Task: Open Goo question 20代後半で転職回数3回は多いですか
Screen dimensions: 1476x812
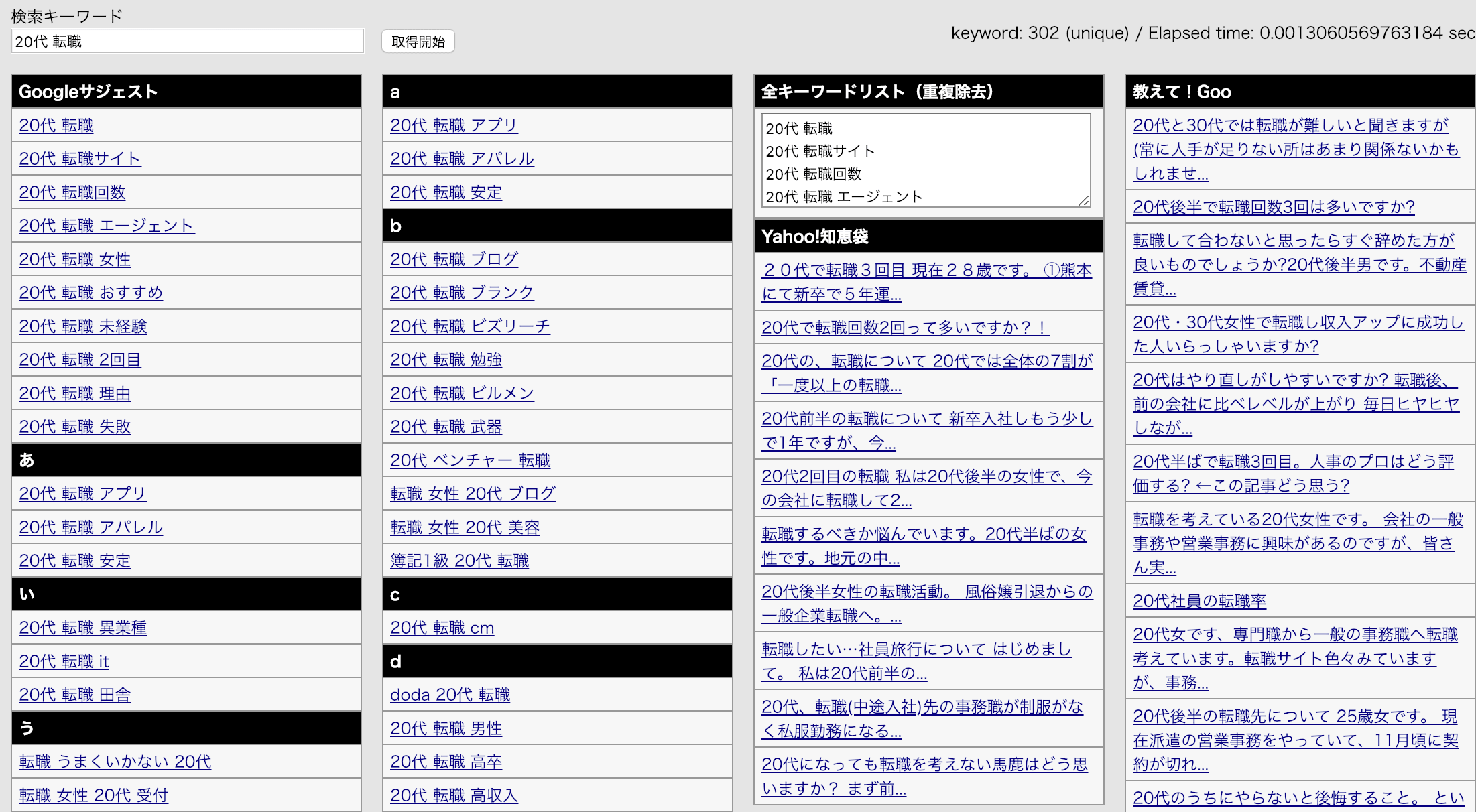Action: pos(1274,207)
